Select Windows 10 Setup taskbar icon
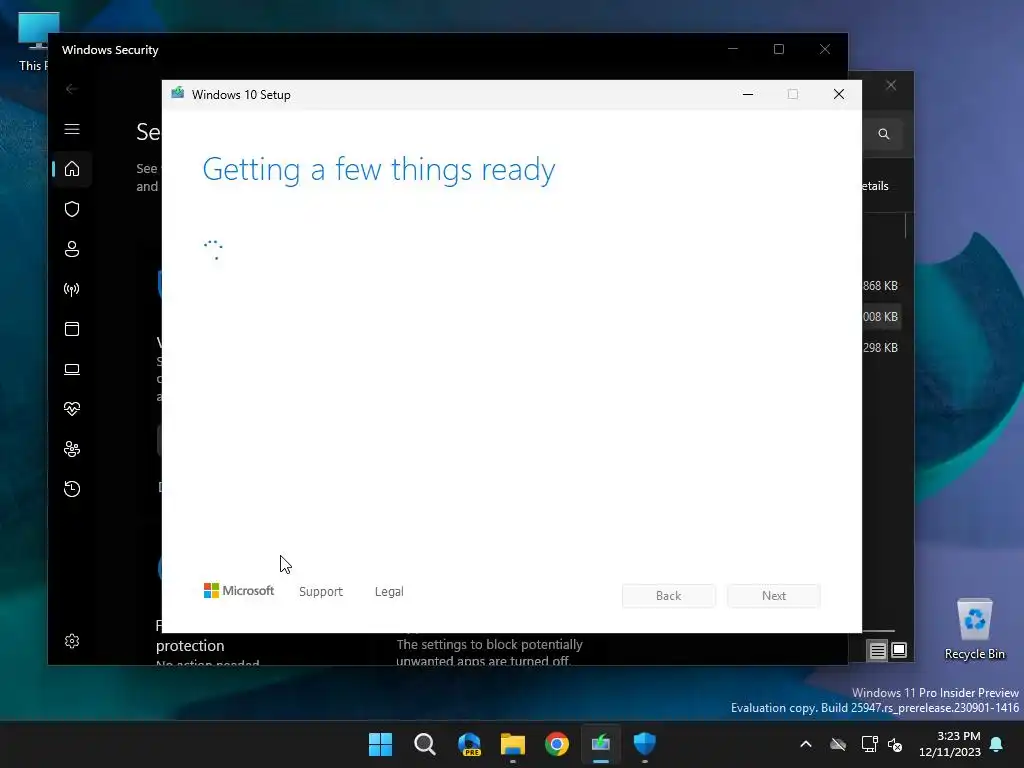 pyautogui.click(x=601, y=744)
